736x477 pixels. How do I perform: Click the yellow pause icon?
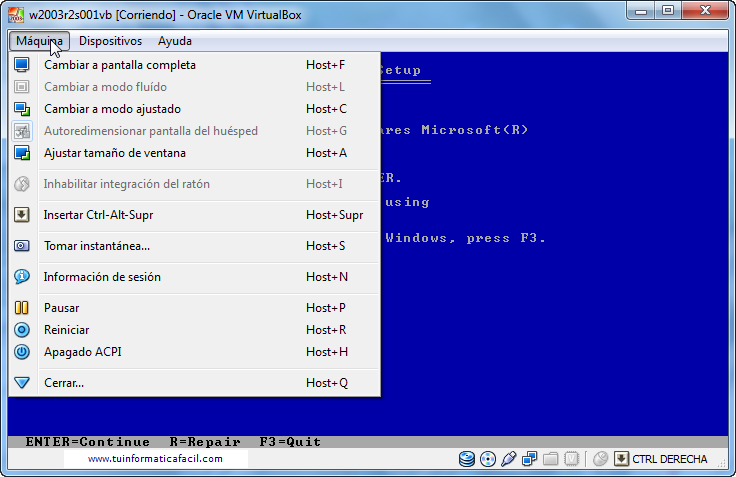[22, 308]
